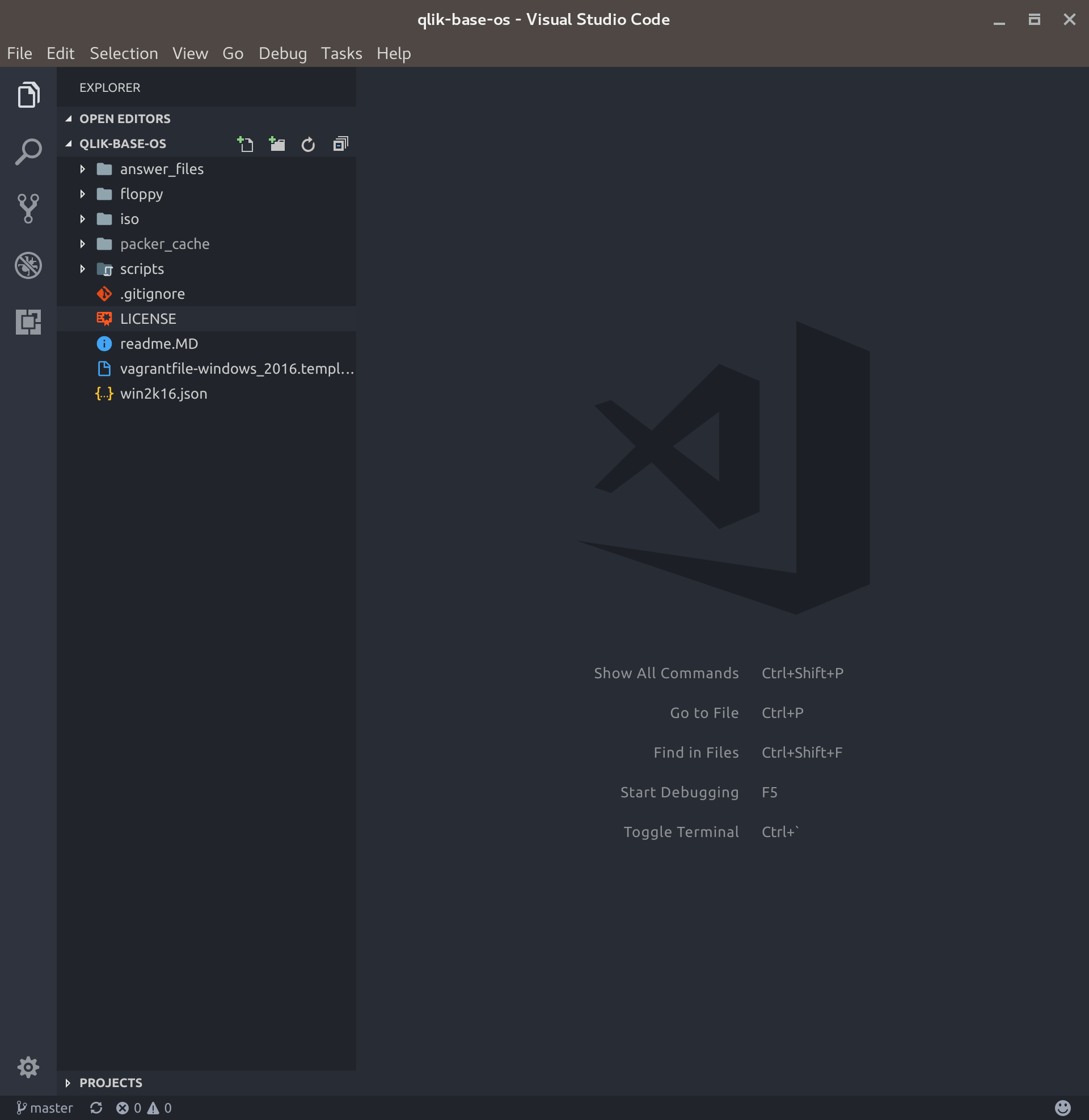Toggle the PROJECTS section at bottom
This screenshot has width=1089, height=1120.
(110, 1082)
